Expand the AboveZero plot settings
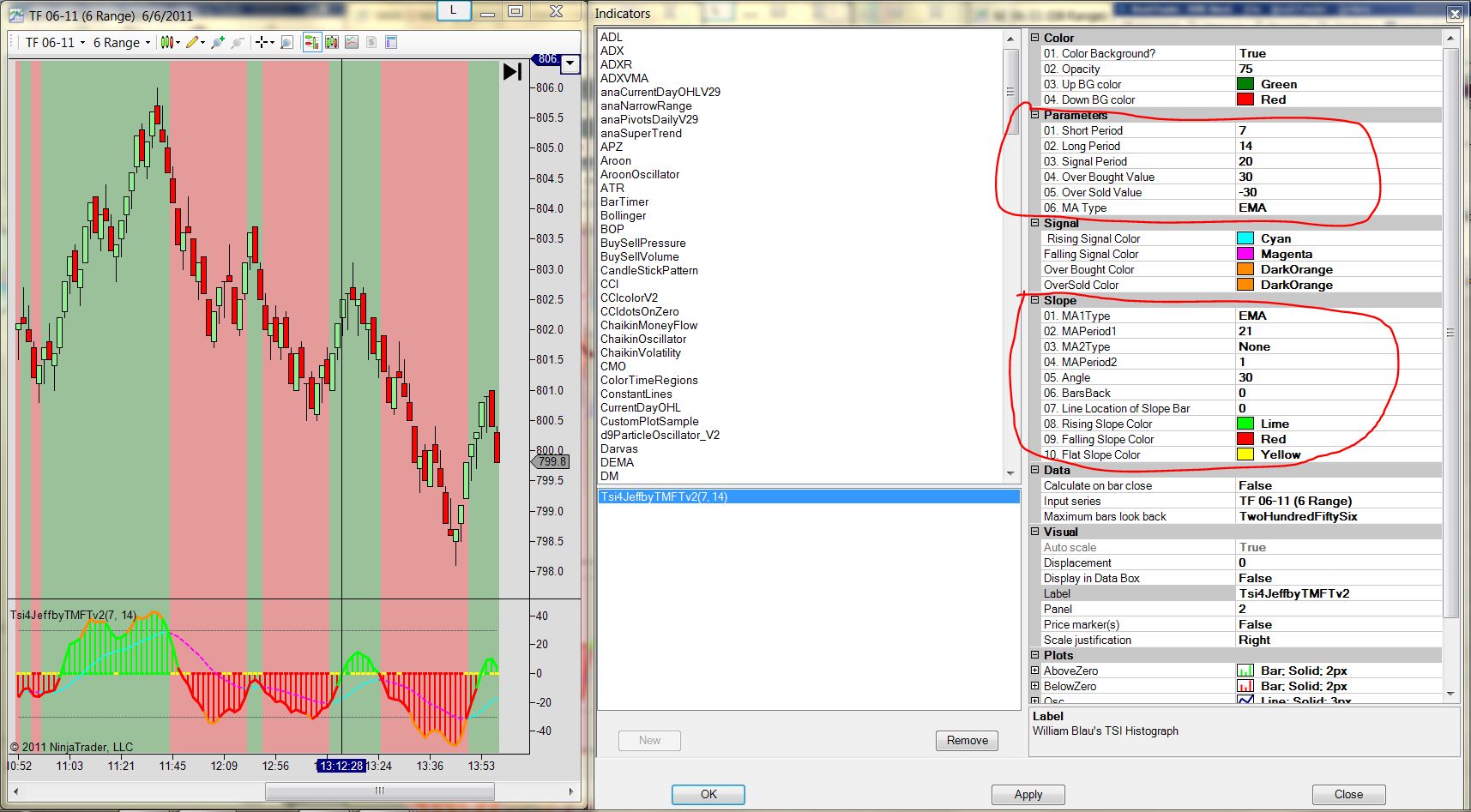The height and width of the screenshot is (812, 1471). (1035, 671)
